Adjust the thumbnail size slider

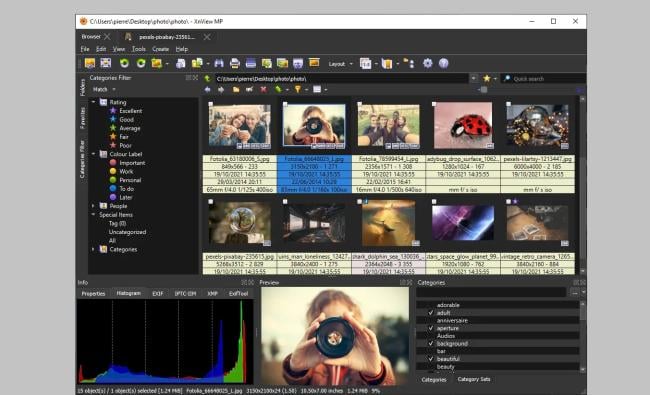click(483, 90)
